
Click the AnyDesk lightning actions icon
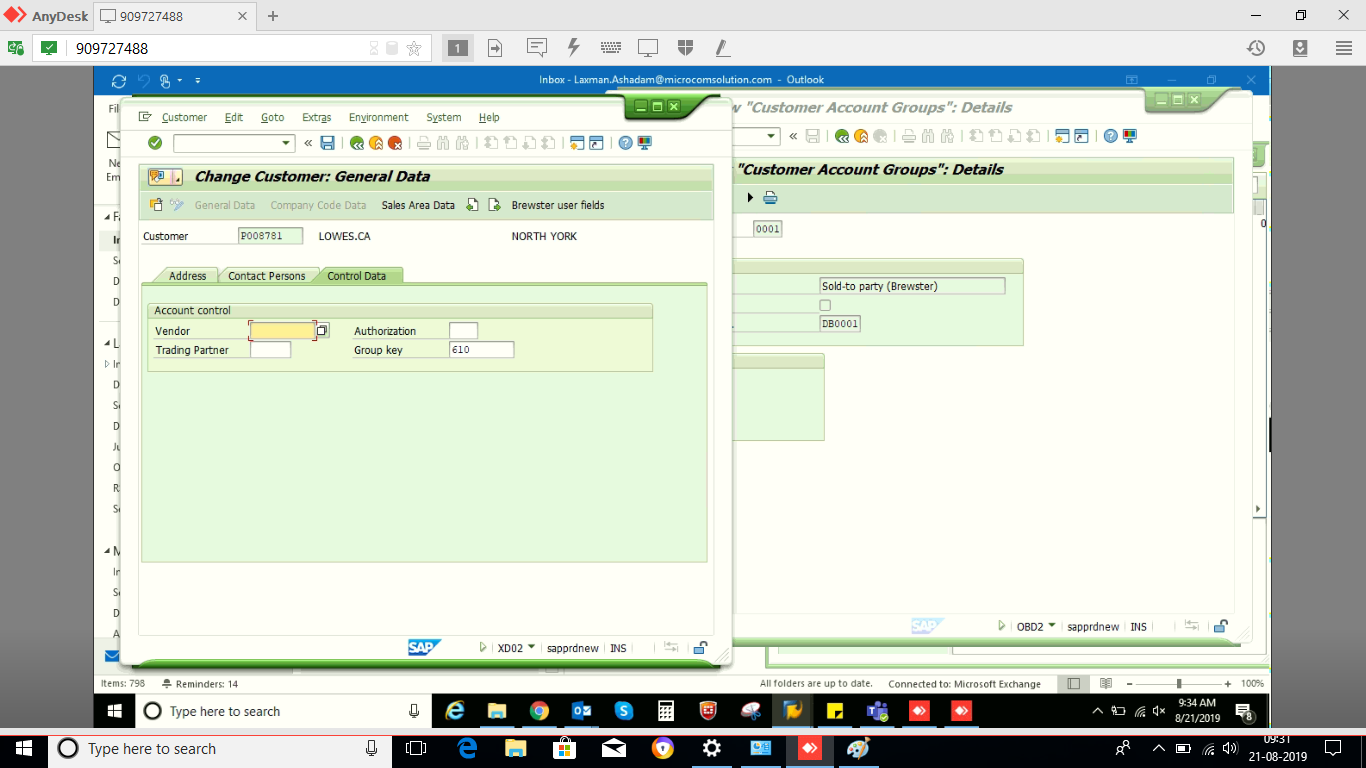pos(574,48)
